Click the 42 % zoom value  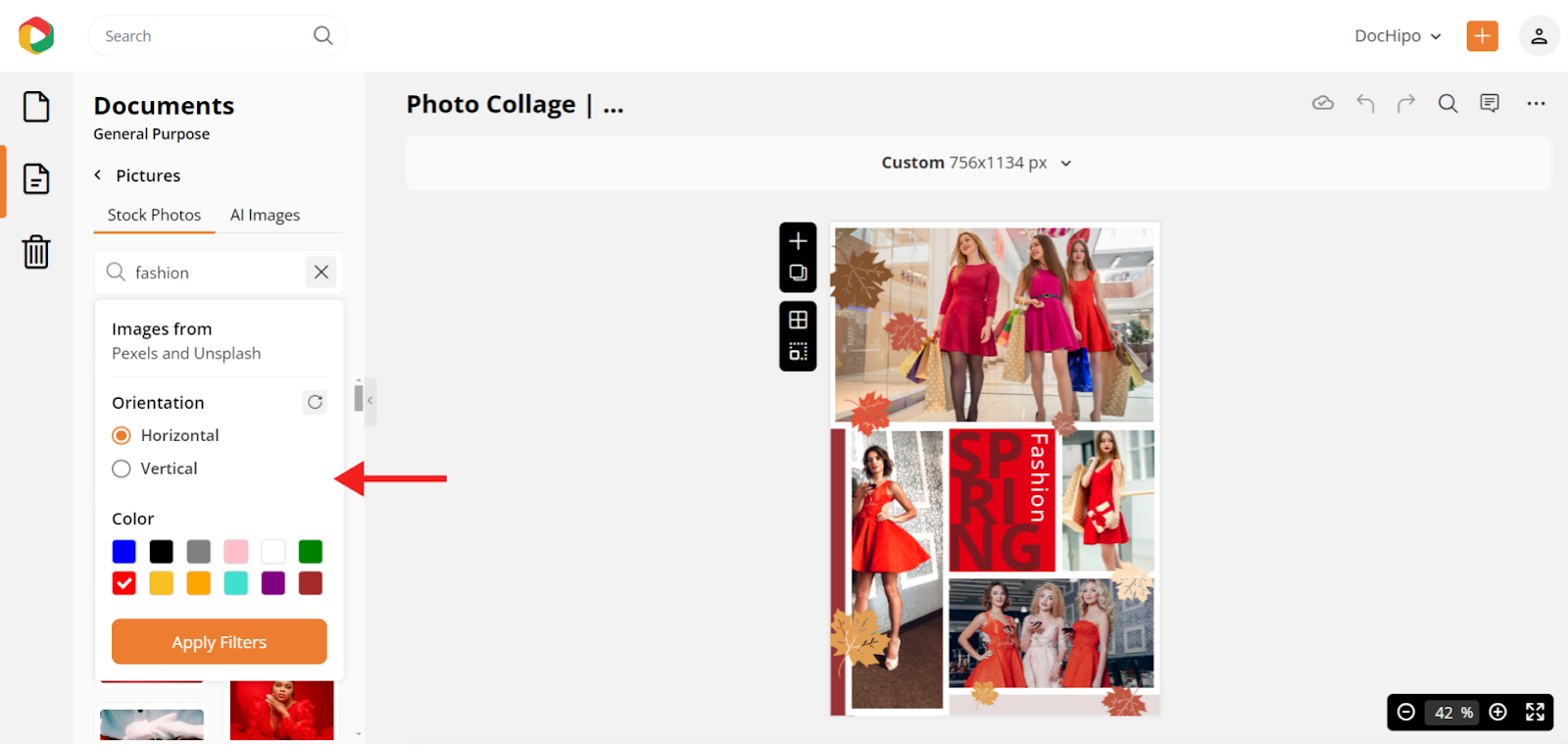coord(1453,713)
